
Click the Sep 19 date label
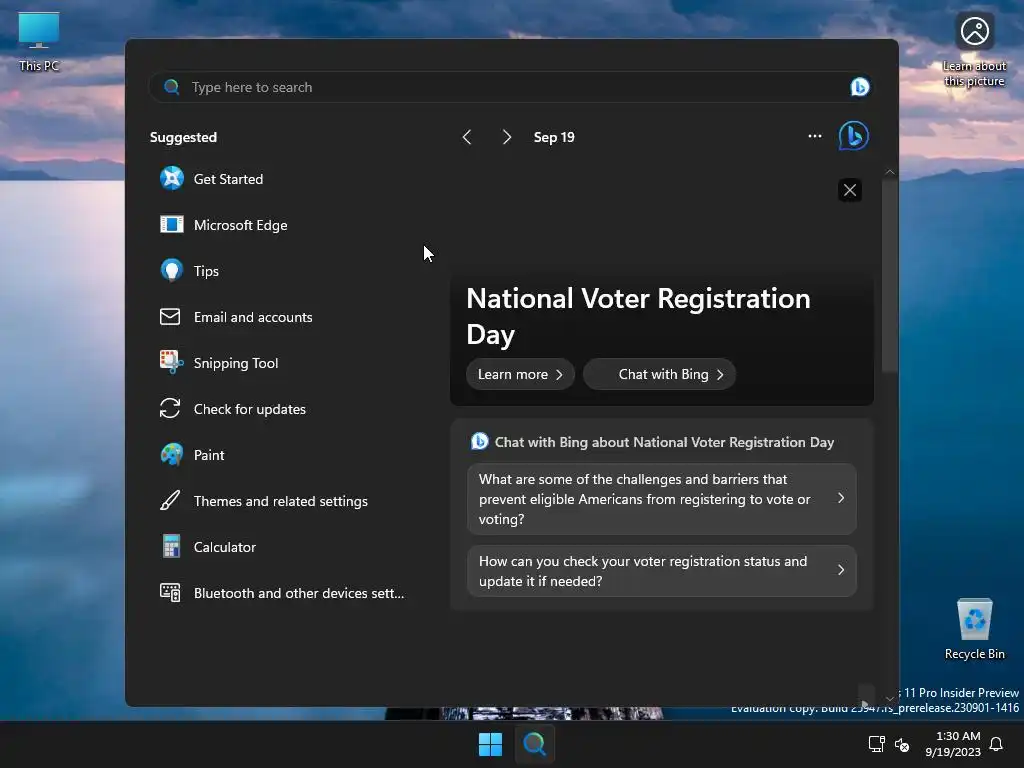pos(554,137)
